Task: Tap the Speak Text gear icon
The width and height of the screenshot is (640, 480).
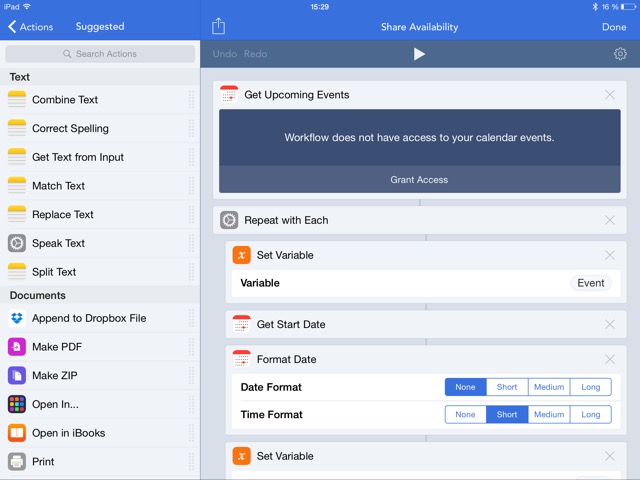Action: click(x=17, y=243)
